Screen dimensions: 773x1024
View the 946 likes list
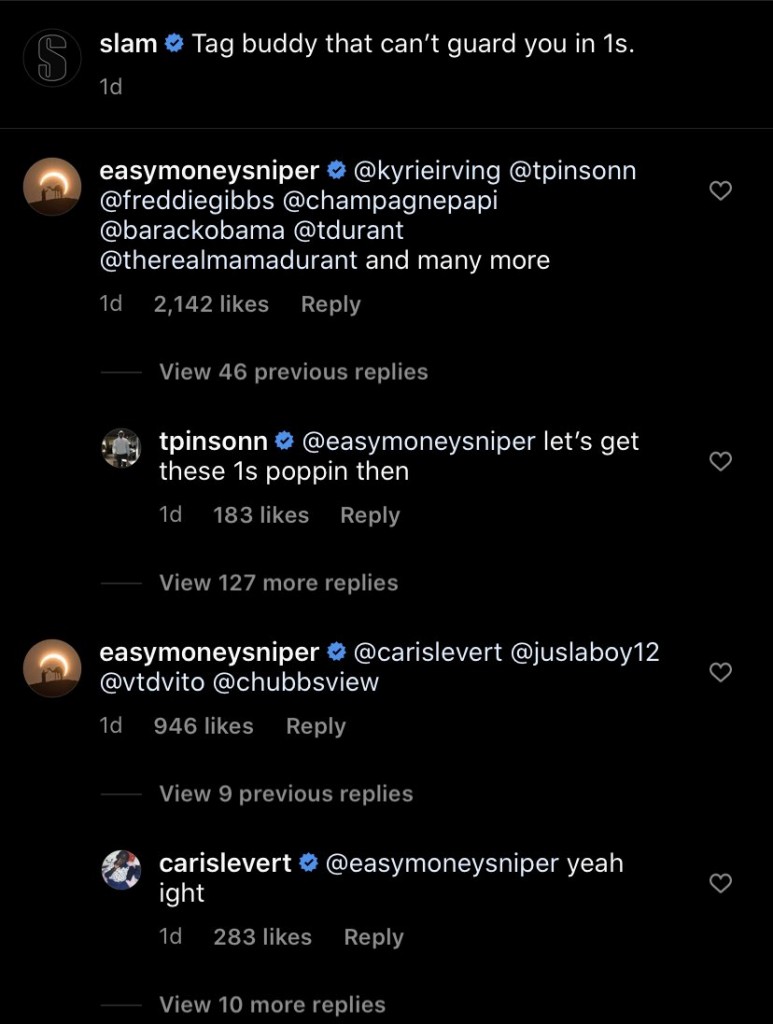[203, 727]
